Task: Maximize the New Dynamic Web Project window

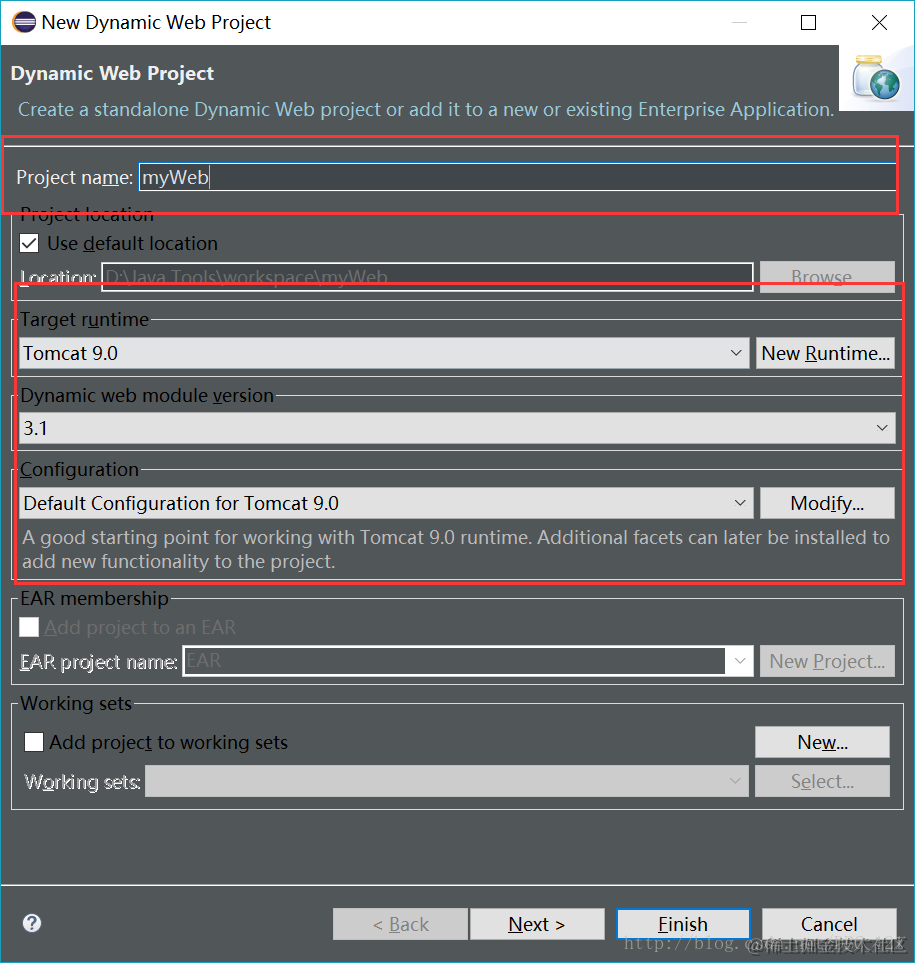Action: (x=809, y=23)
